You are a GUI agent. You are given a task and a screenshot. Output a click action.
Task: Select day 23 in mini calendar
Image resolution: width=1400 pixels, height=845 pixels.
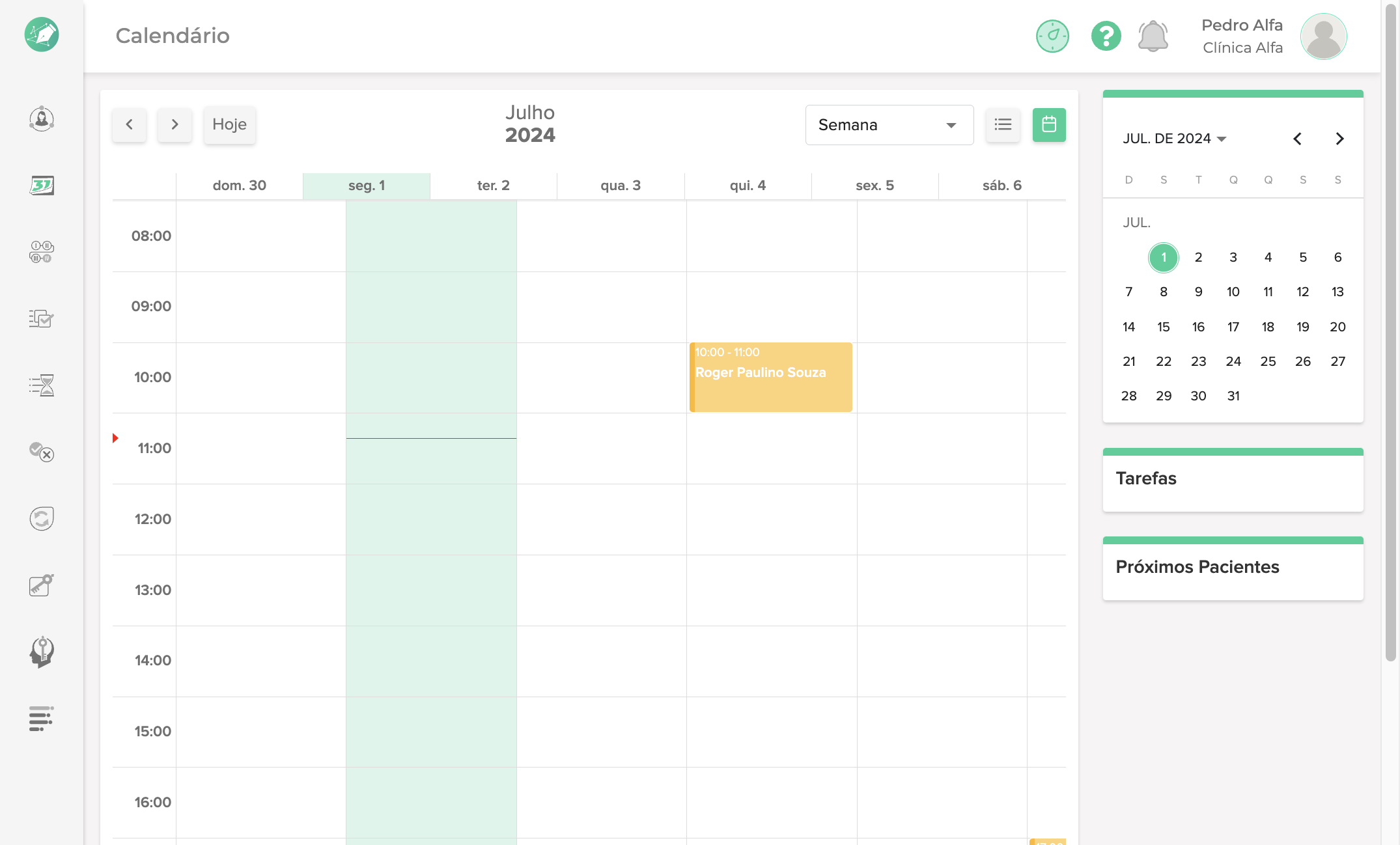click(1198, 361)
